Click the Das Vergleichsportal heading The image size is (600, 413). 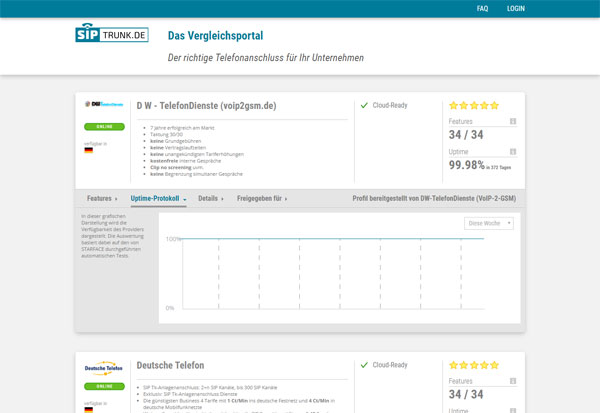tap(215, 36)
